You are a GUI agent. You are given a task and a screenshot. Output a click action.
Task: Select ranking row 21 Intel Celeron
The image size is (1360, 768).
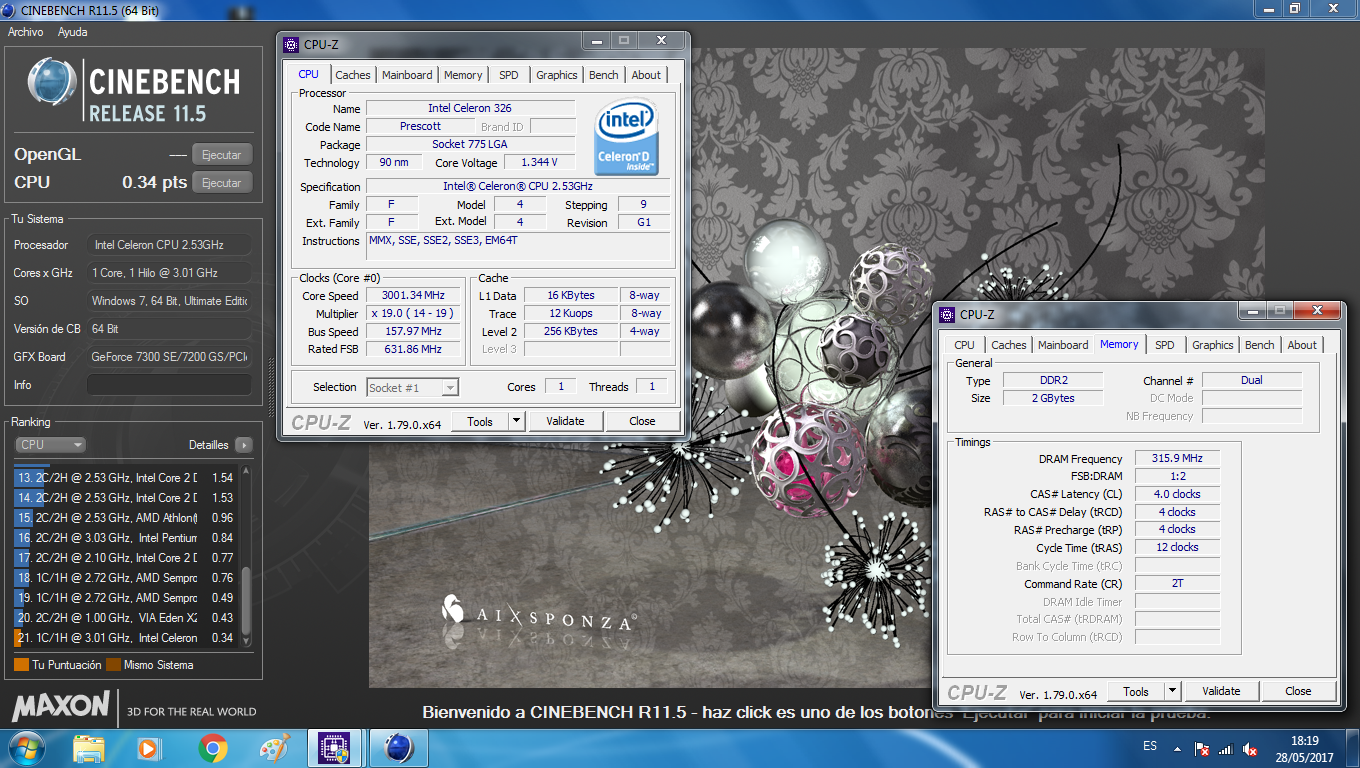[x=125, y=638]
